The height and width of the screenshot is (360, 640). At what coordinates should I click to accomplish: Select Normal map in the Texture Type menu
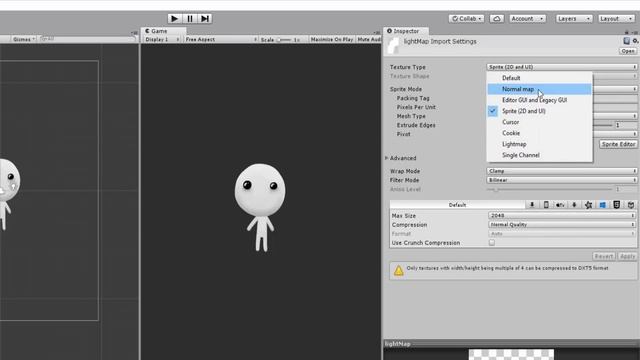(540, 89)
